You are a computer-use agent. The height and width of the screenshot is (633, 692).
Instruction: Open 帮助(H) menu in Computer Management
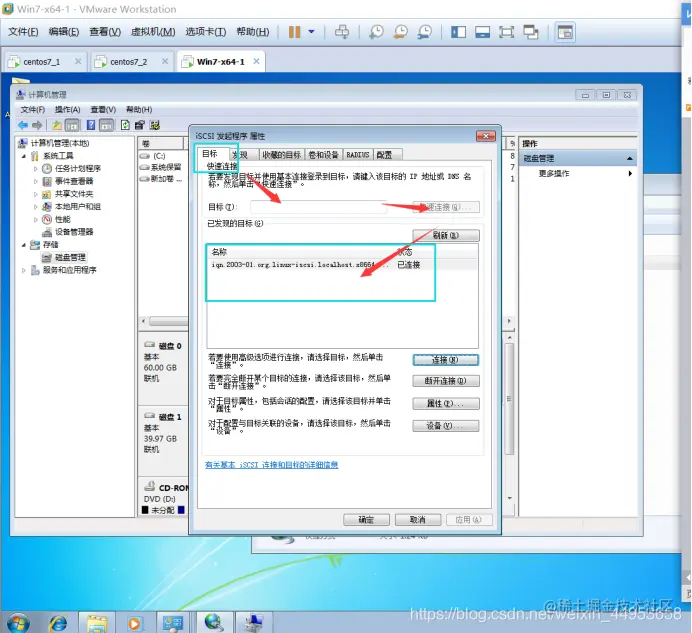139,109
